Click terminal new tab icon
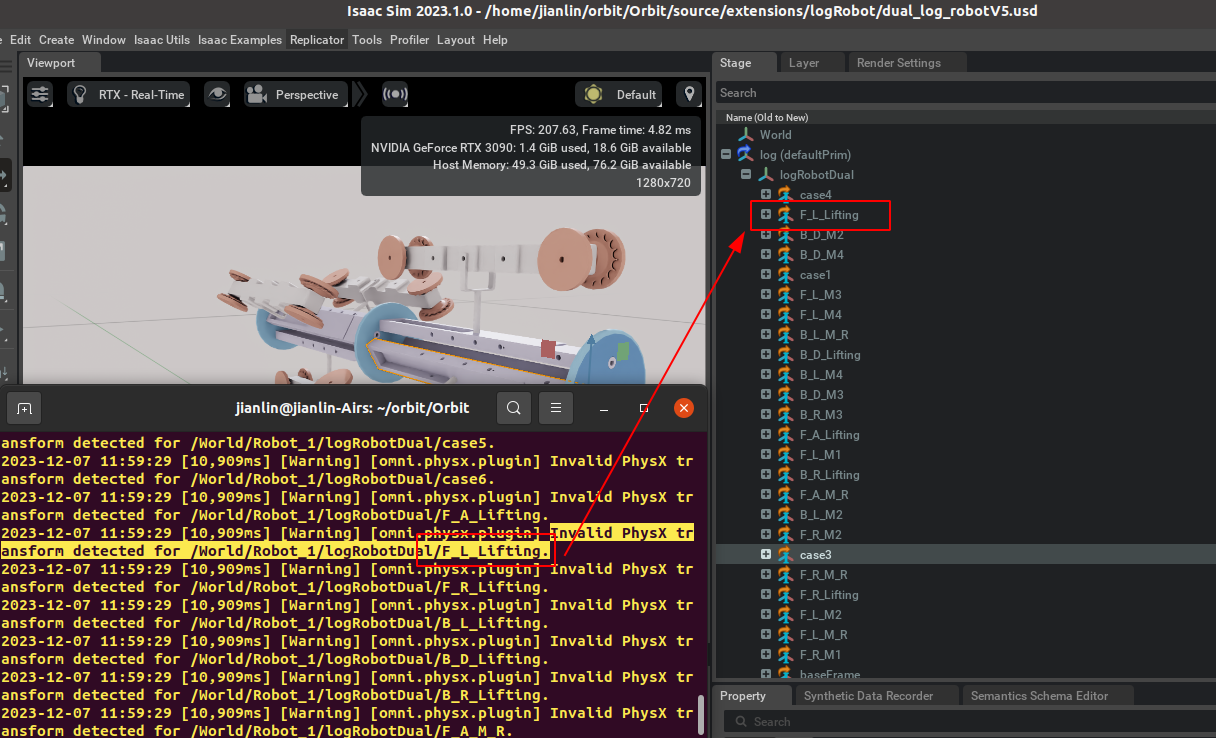This screenshot has width=1216, height=738. [x=24, y=408]
